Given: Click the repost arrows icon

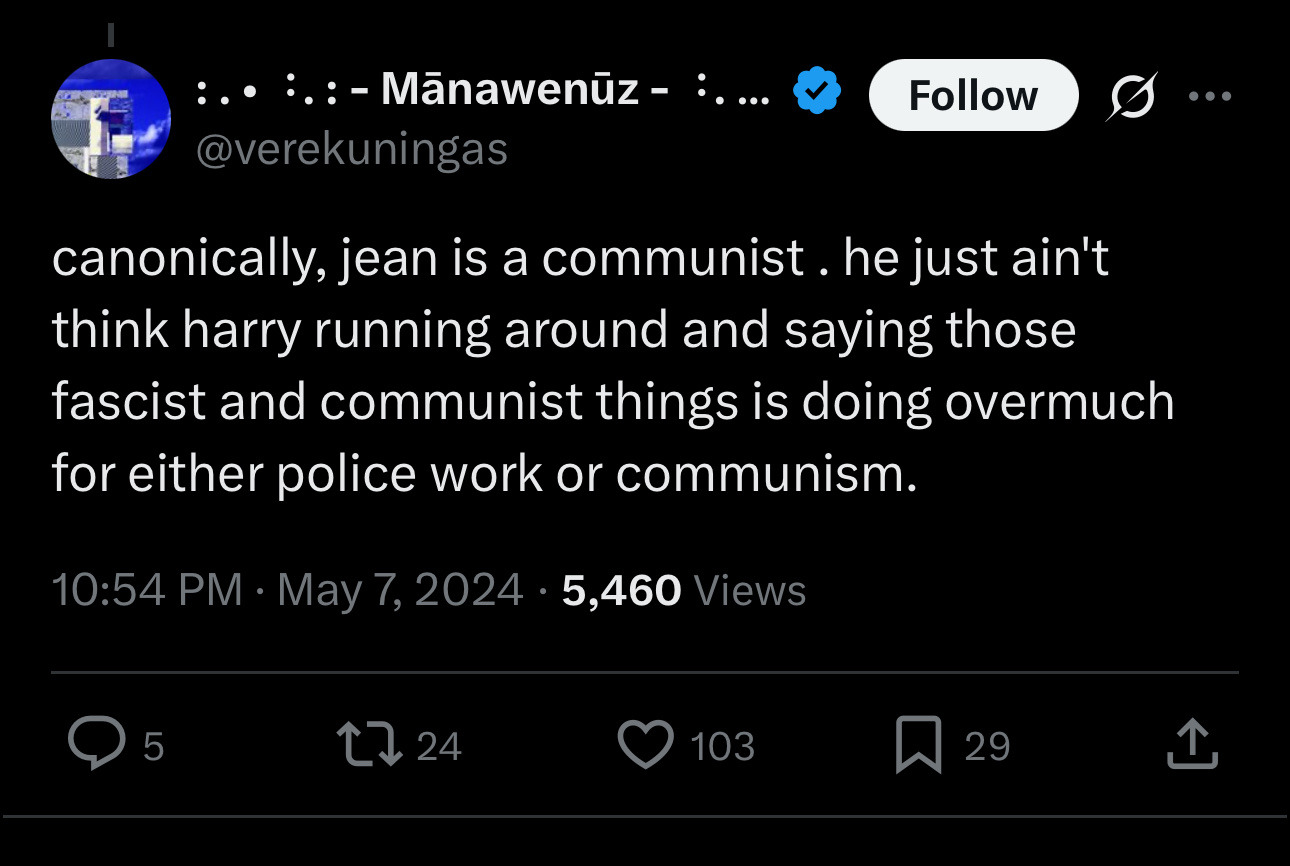Looking at the screenshot, I should pos(364,746).
